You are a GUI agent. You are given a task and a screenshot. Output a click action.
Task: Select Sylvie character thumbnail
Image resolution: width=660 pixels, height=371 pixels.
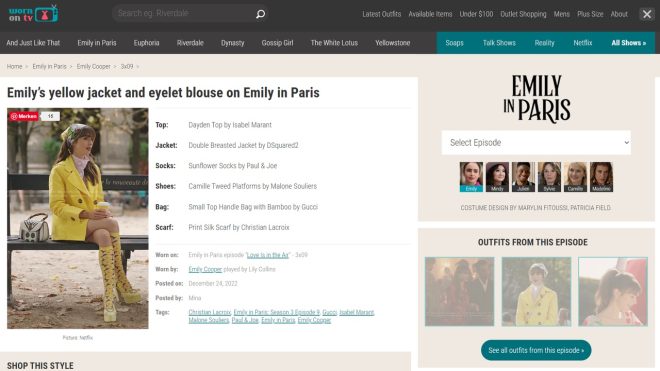[x=549, y=177]
